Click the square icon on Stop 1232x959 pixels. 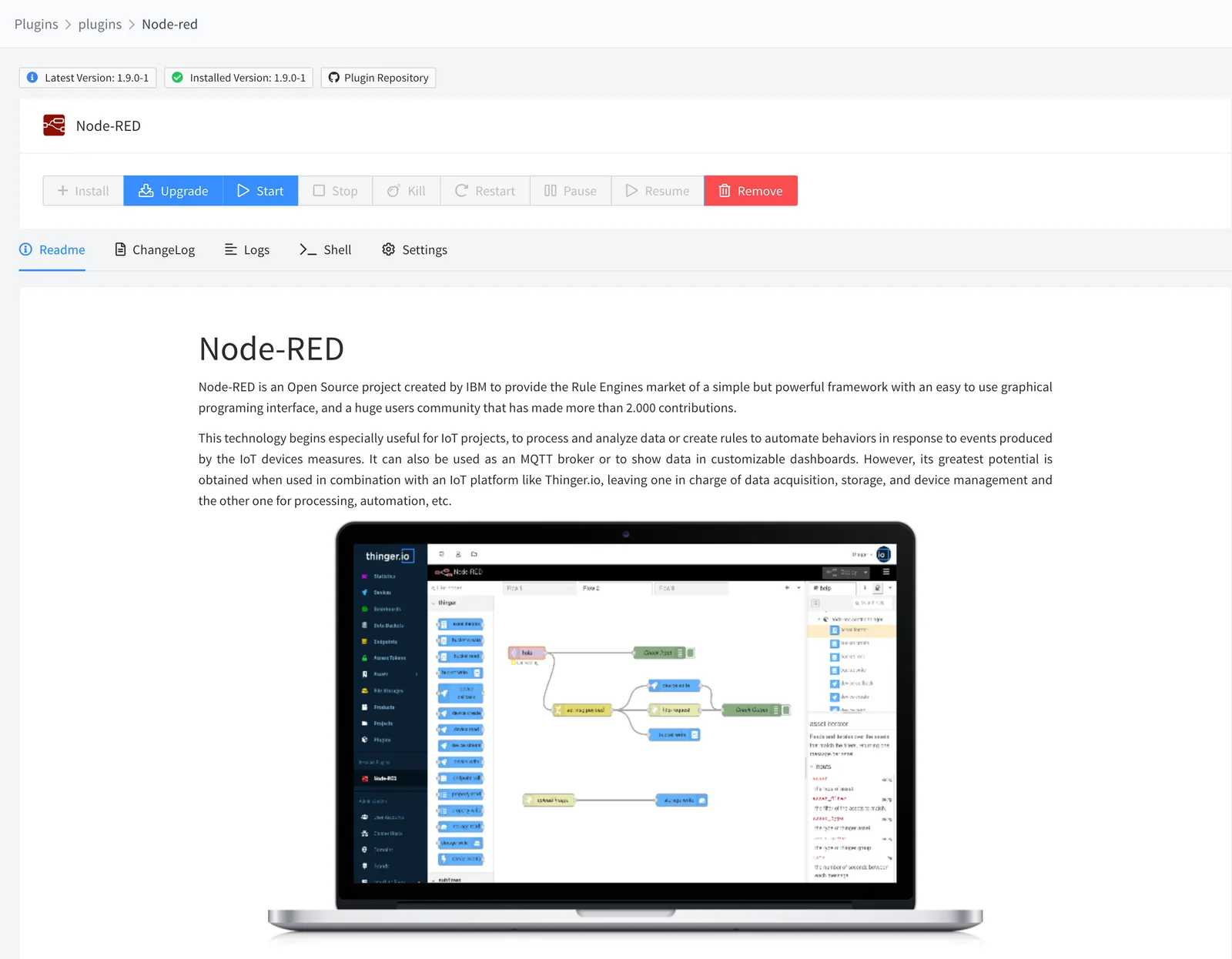point(319,191)
